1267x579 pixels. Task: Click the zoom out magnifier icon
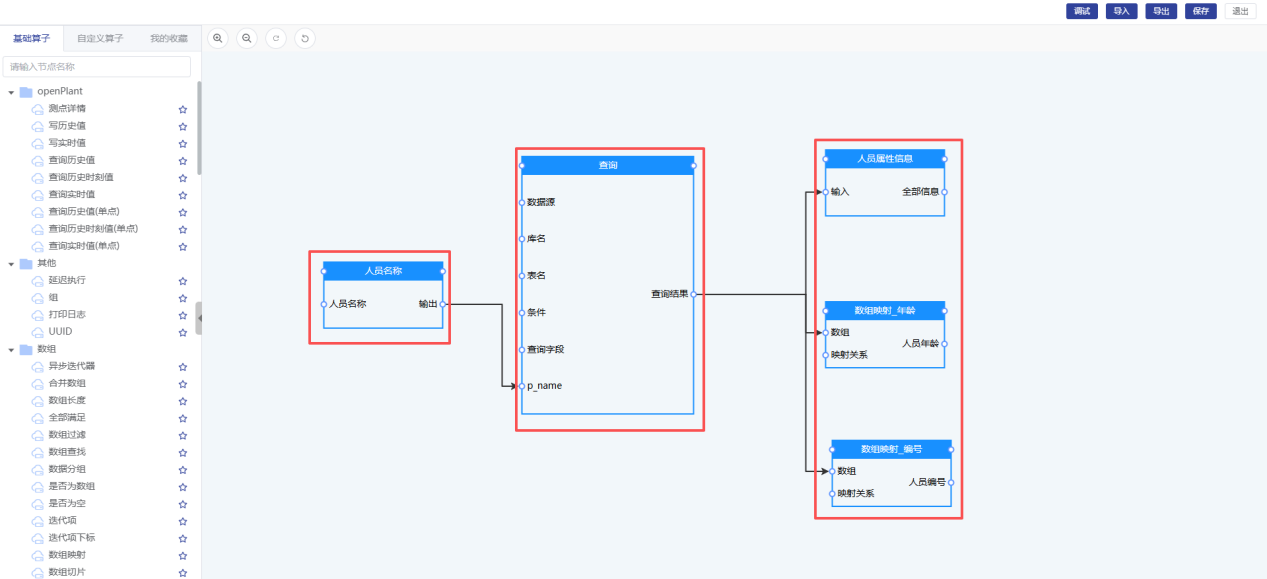coord(247,38)
